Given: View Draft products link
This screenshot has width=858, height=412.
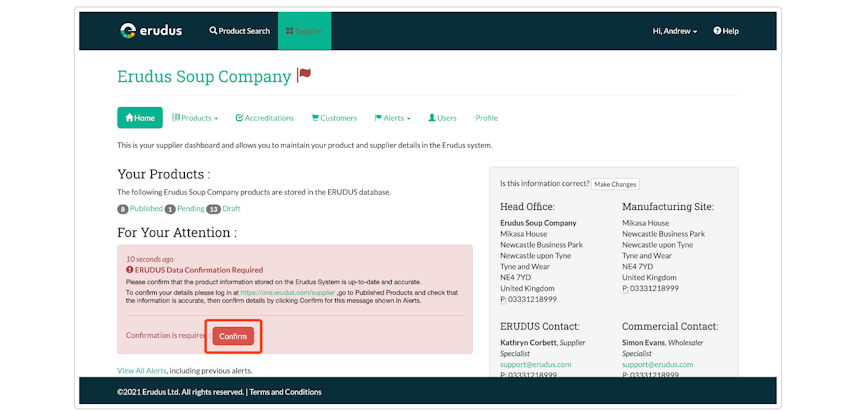Looking at the screenshot, I should coord(231,208).
